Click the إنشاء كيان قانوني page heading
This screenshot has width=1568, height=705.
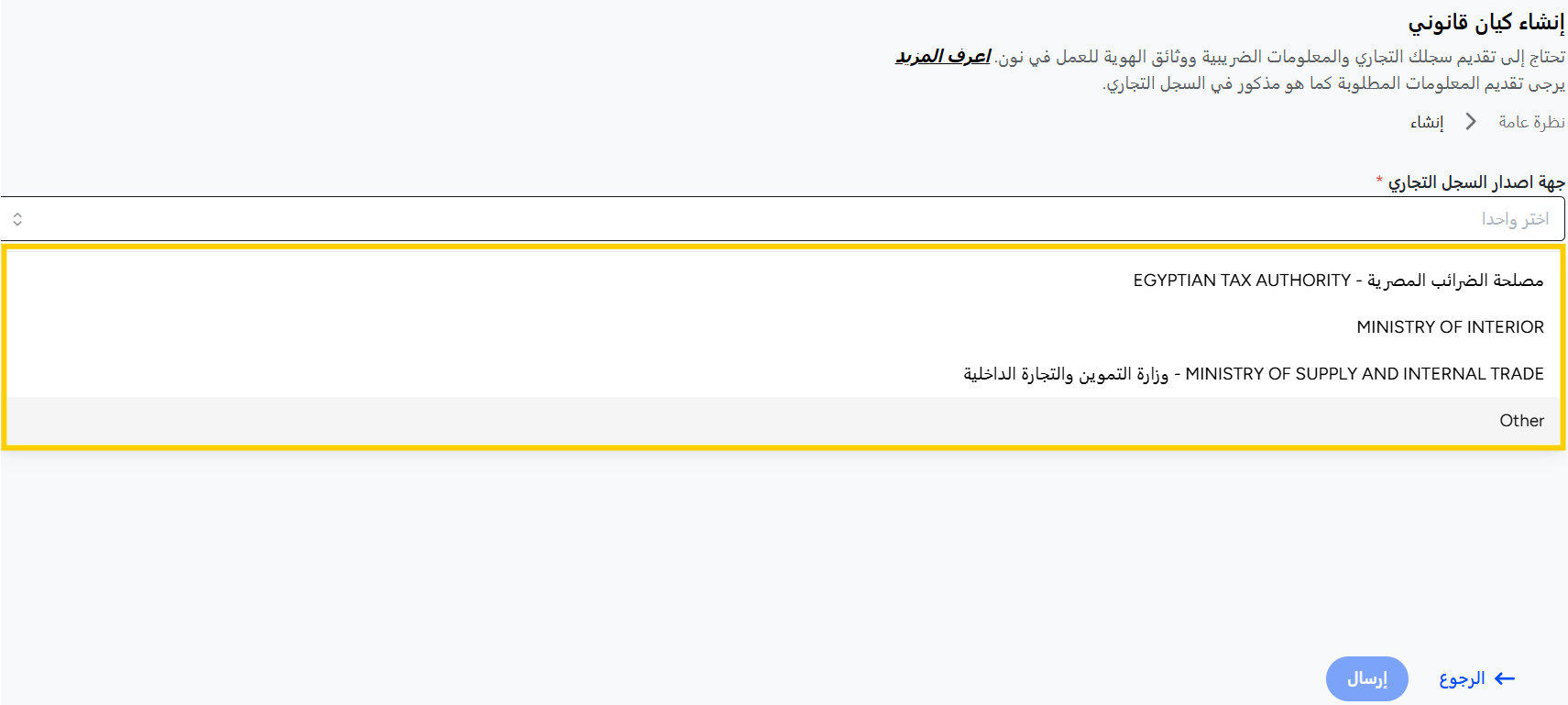point(1486,22)
